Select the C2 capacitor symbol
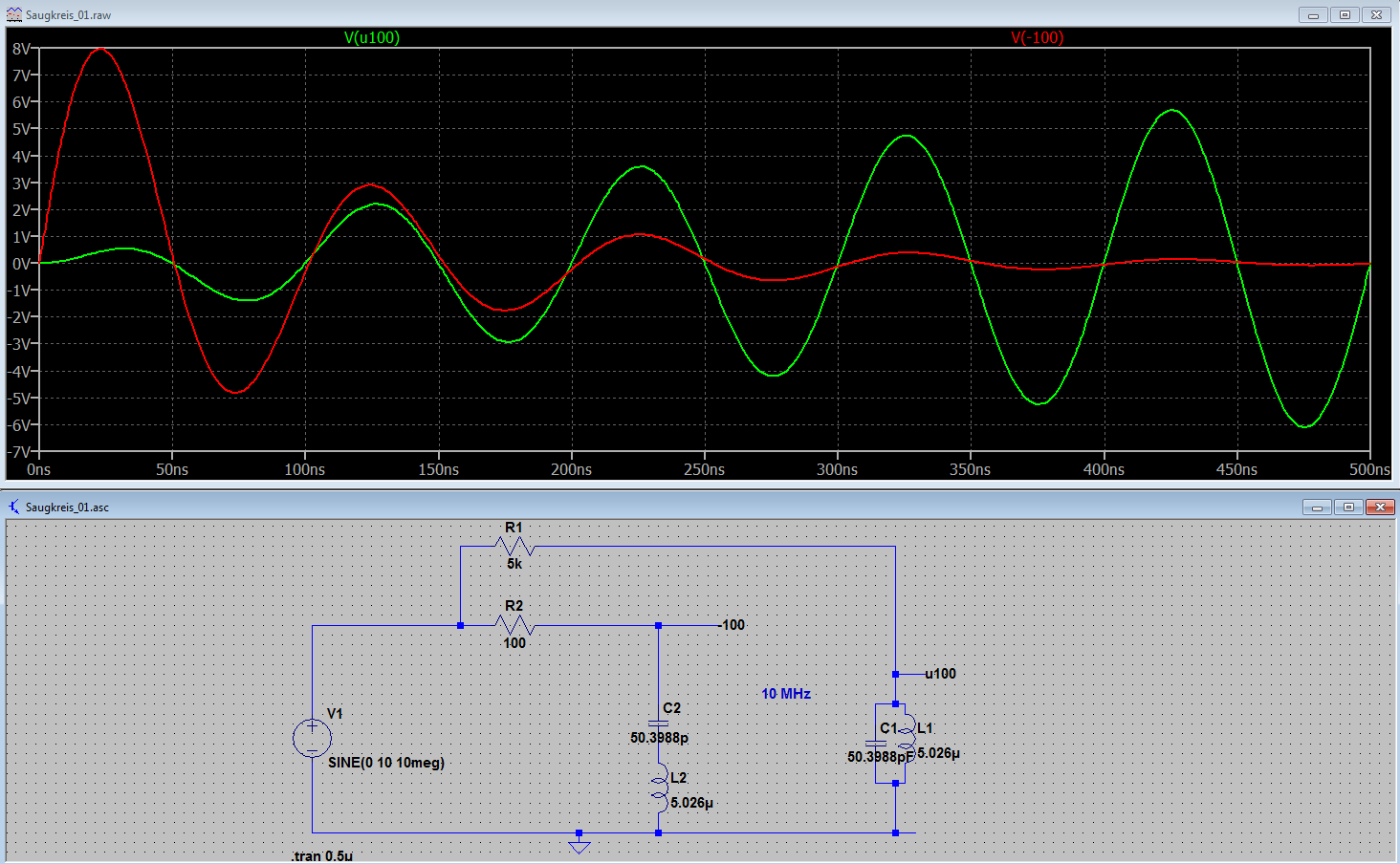The image size is (1400, 864). point(658,723)
